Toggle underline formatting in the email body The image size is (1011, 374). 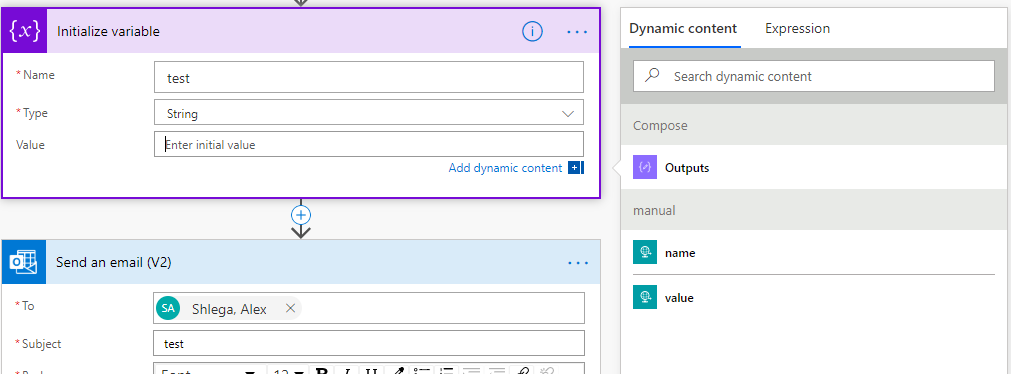[371, 371]
